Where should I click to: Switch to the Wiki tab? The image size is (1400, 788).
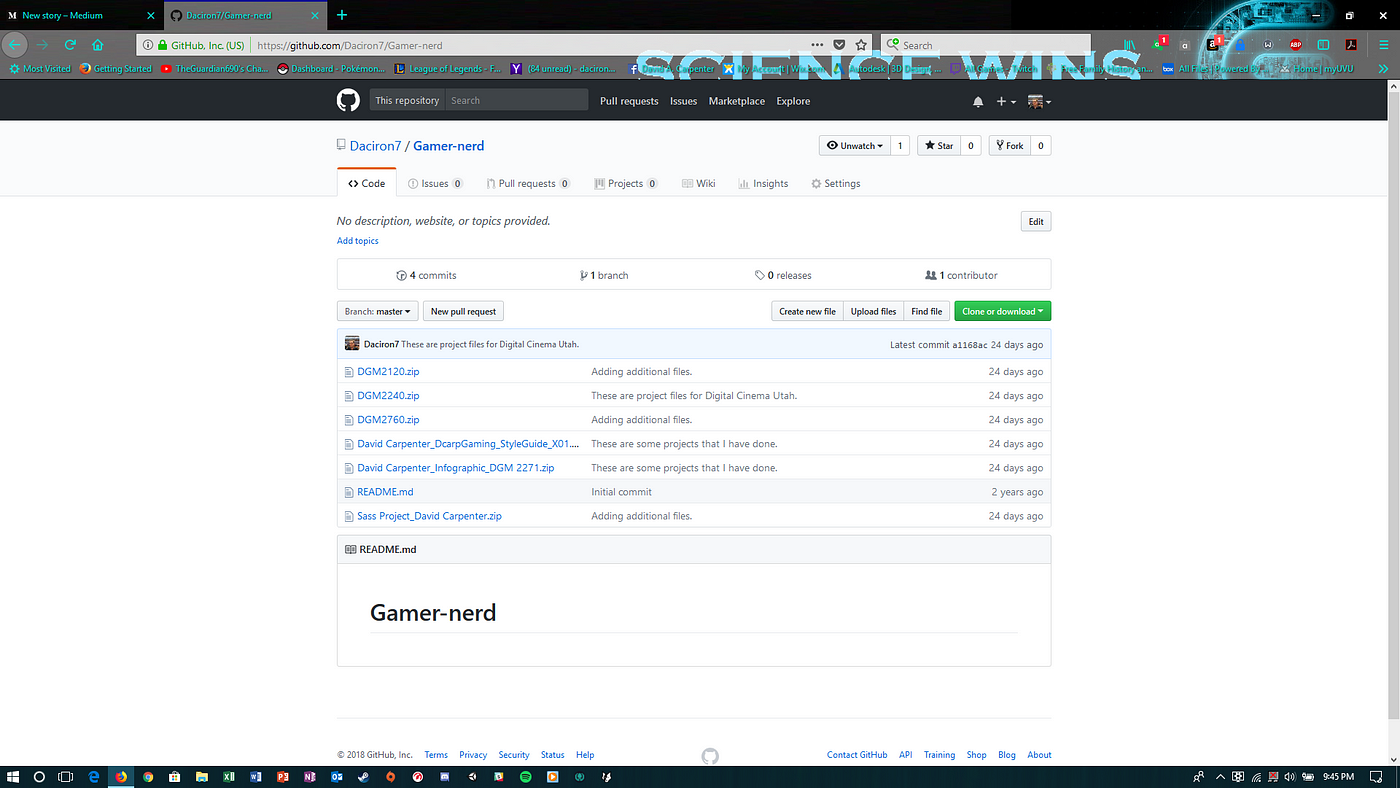click(698, 184)
